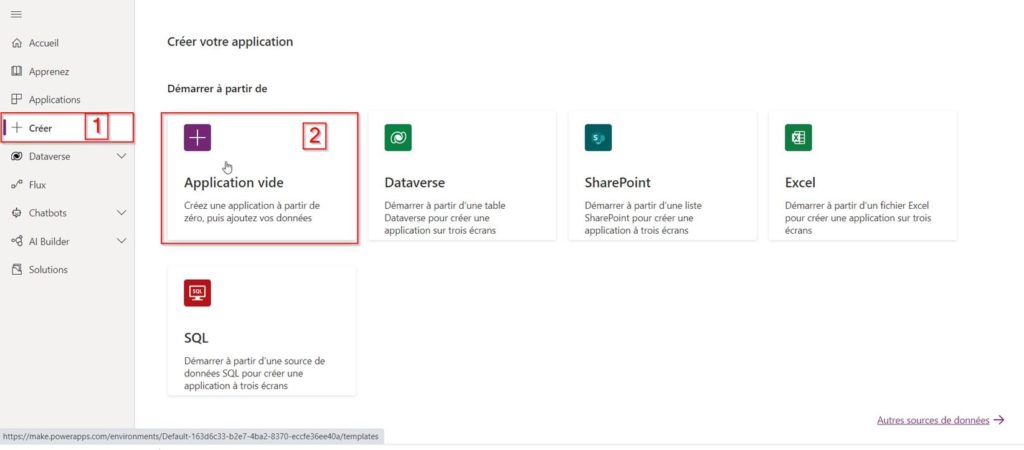
Task: Open the AI Builder navigation label
Action: (x=49, y=241)
